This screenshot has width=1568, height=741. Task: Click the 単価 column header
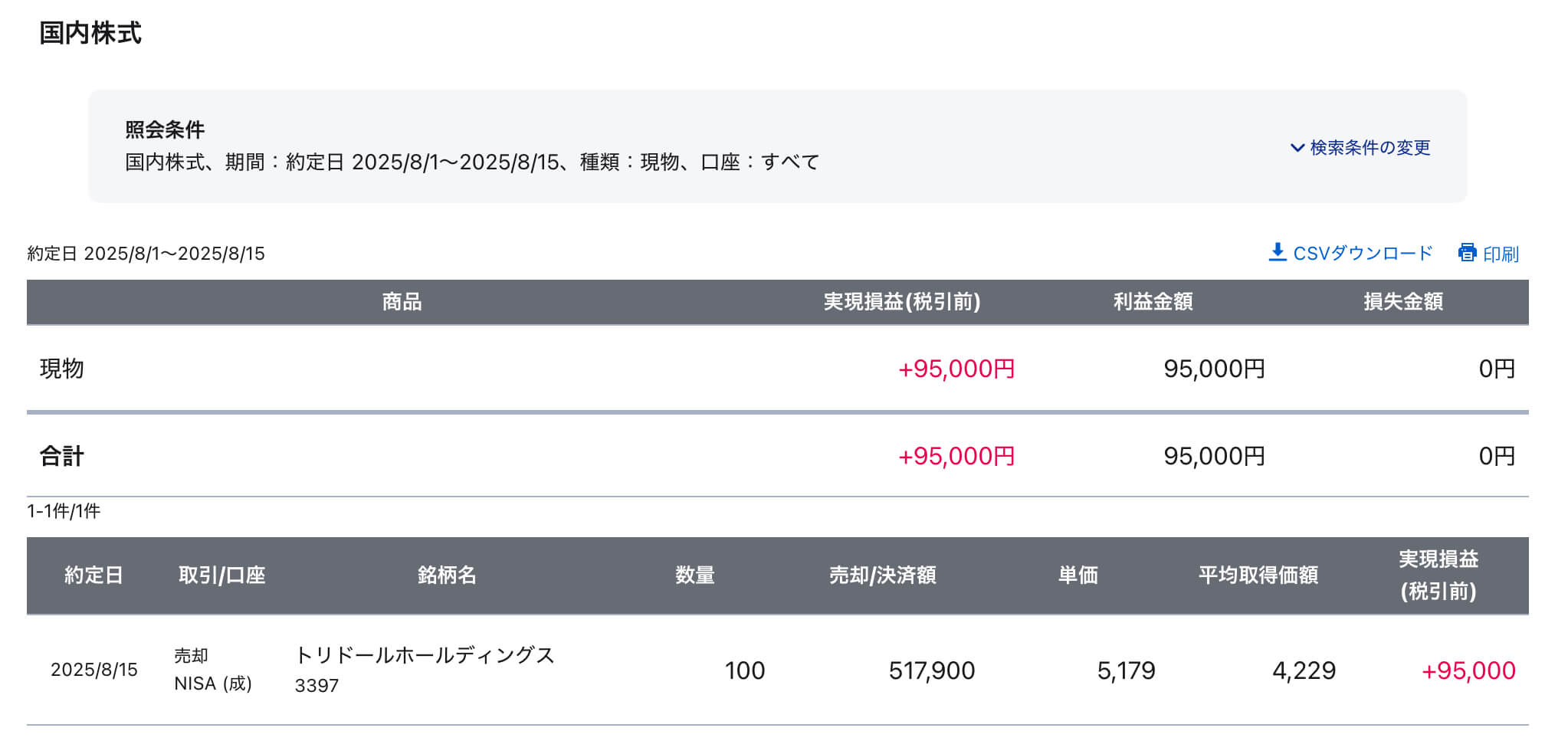(1078, 575)
